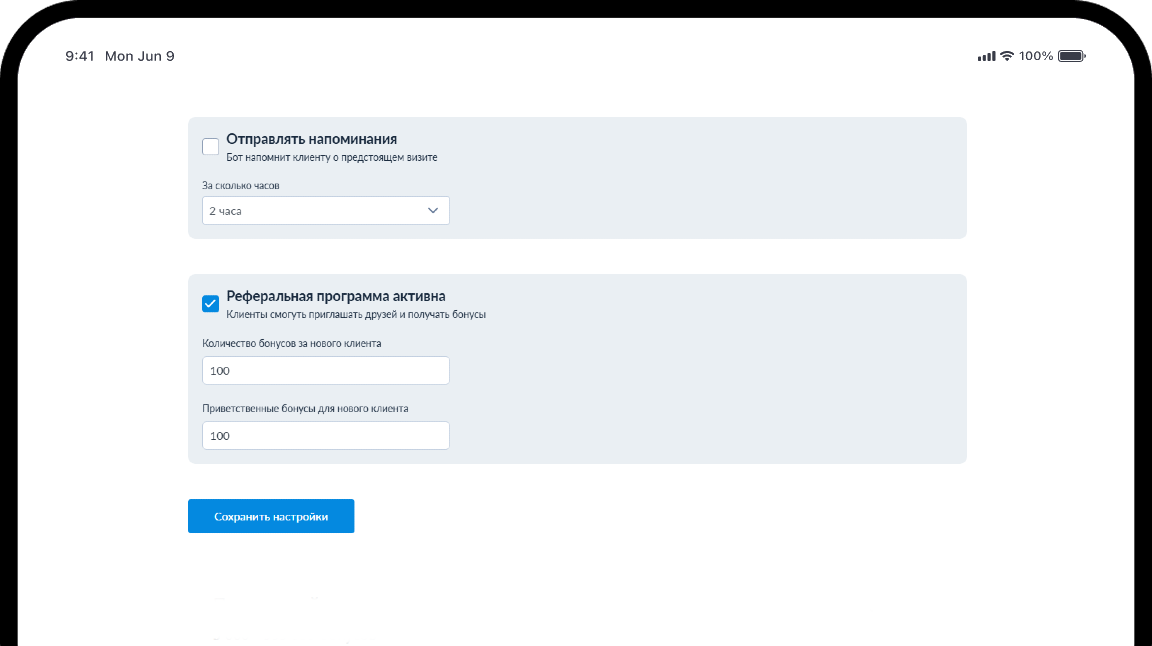This screenshot has width=1152, height=646.
Task: Click the За сколько часов label
Action: coord(248,185)
